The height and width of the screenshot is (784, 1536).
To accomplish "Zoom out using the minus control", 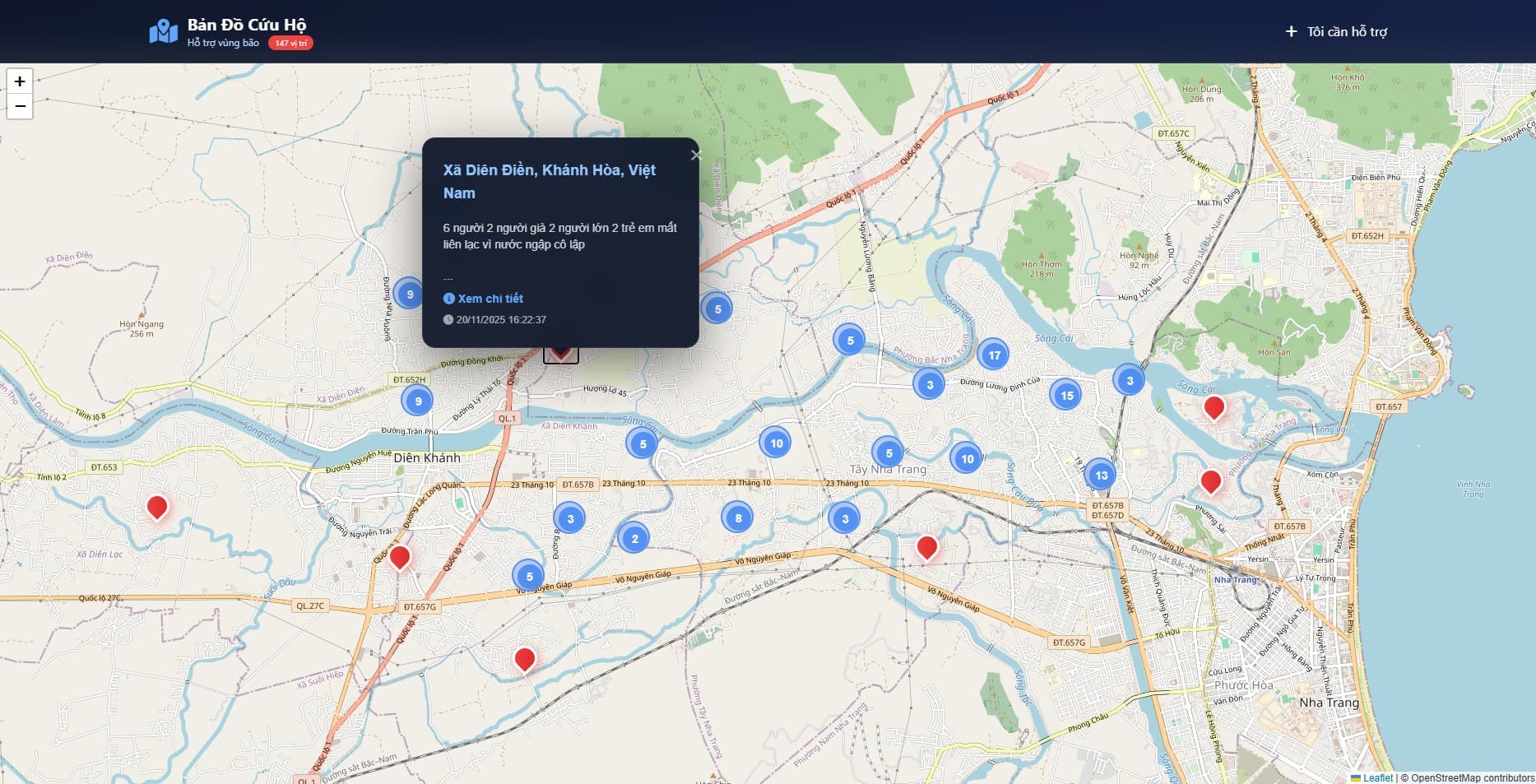I will [19, 105].
